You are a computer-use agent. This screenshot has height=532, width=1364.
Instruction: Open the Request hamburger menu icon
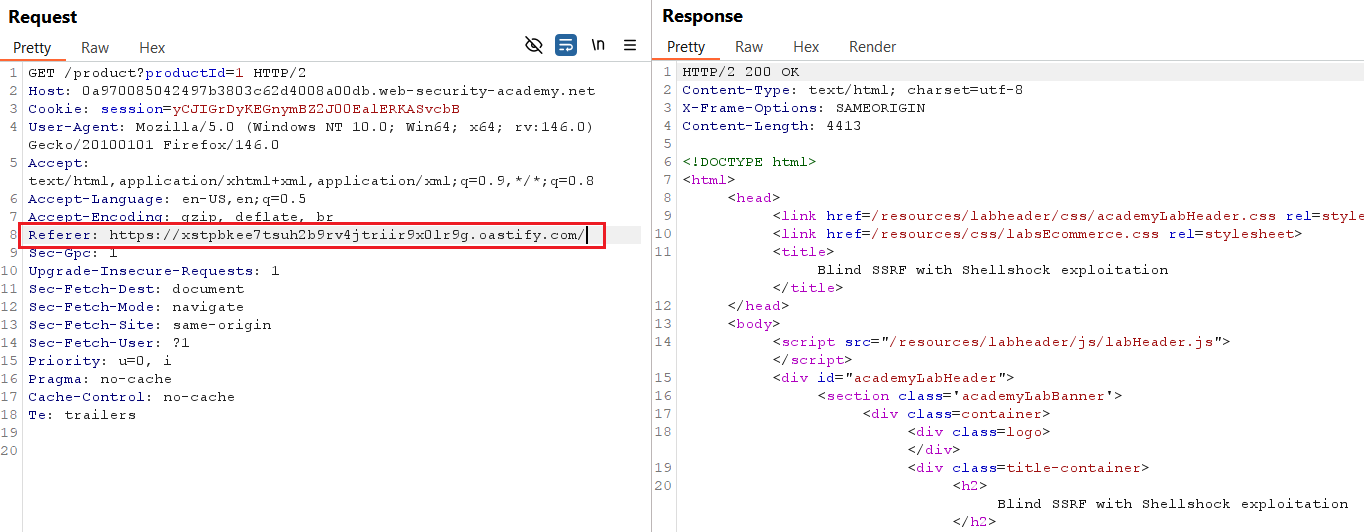(630, 45)
